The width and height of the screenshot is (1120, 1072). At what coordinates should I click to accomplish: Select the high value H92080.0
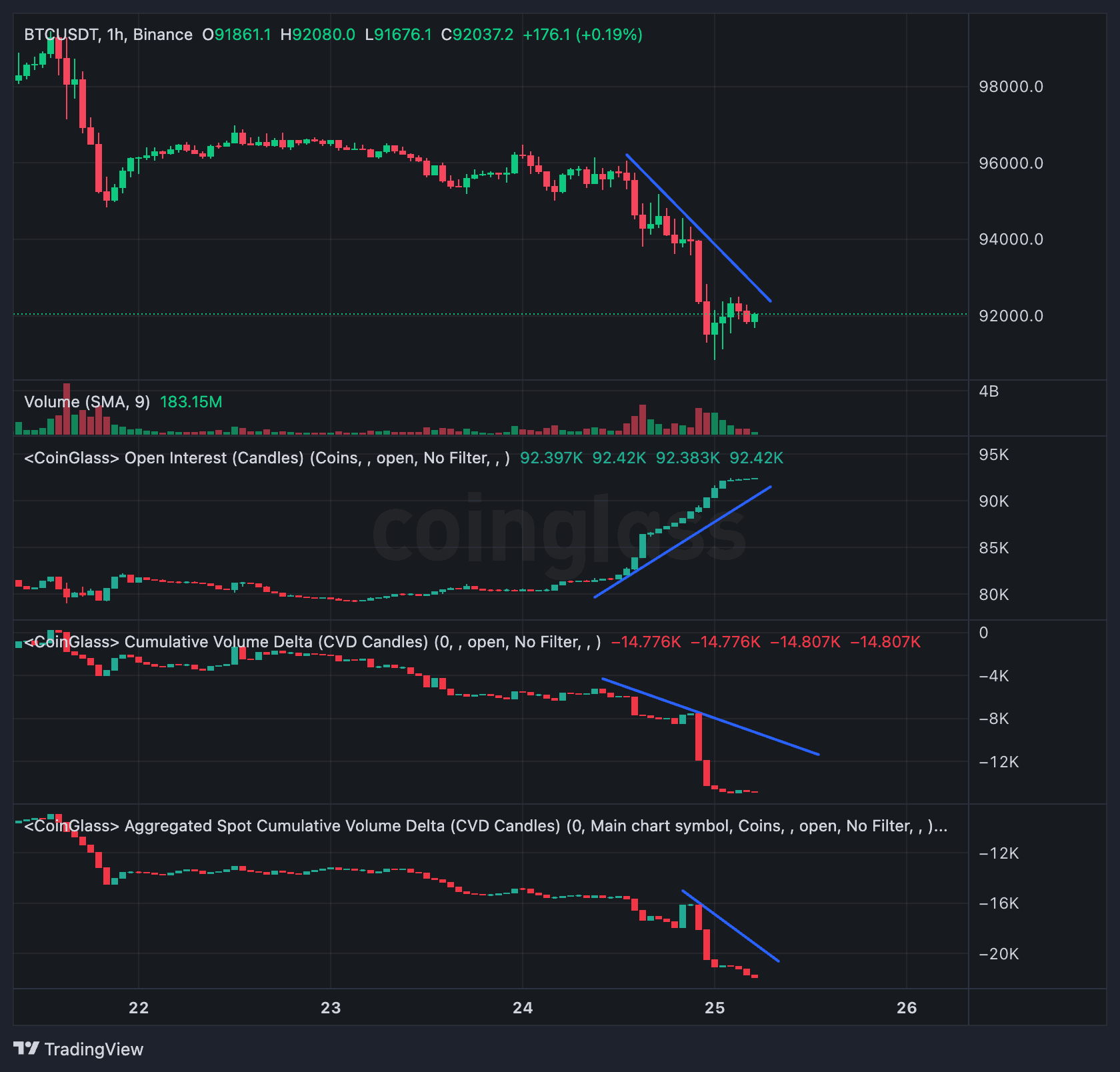click(x=317, y=35)
